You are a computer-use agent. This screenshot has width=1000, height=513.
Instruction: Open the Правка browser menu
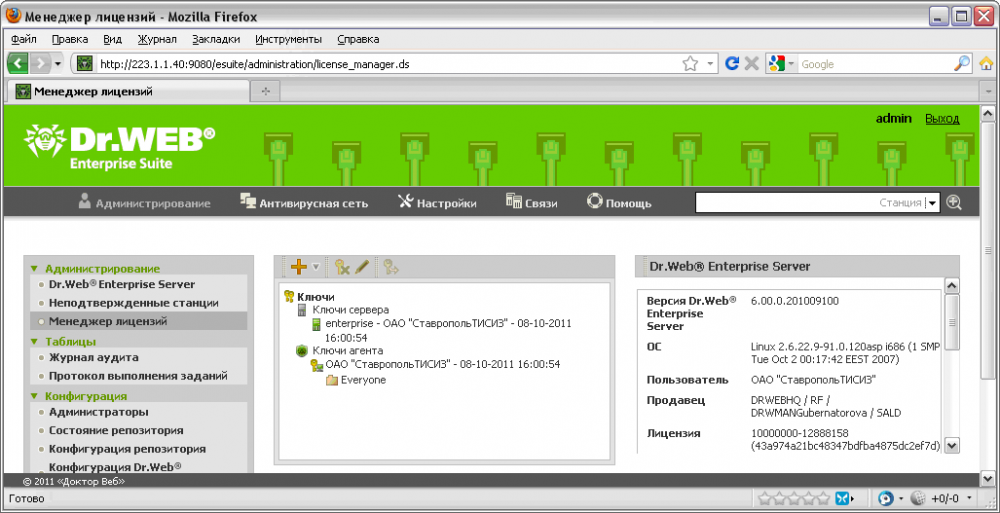coord(70,39)
